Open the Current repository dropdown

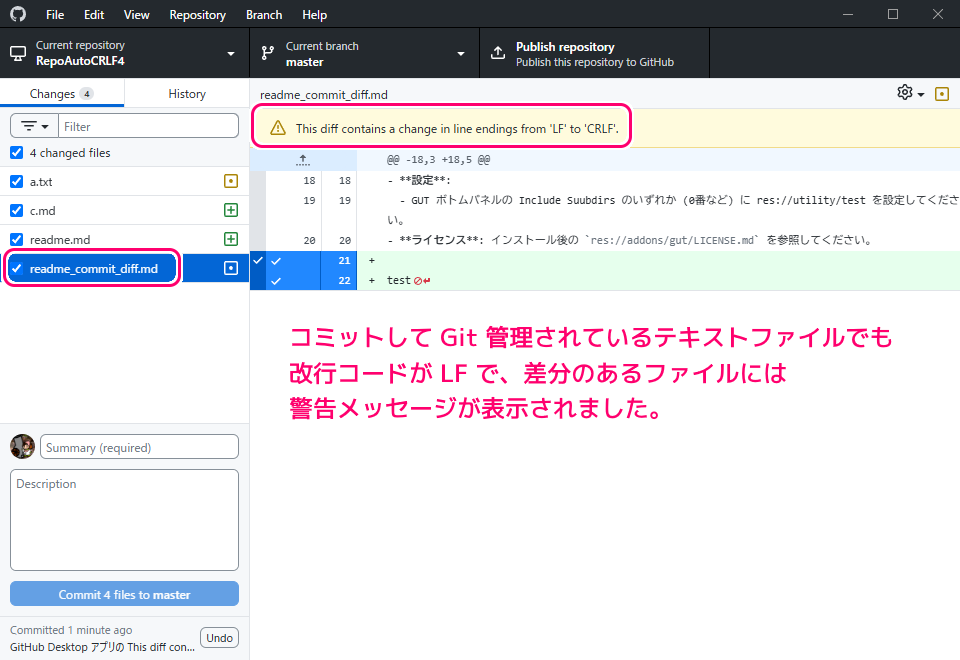[x=124, y=53]
